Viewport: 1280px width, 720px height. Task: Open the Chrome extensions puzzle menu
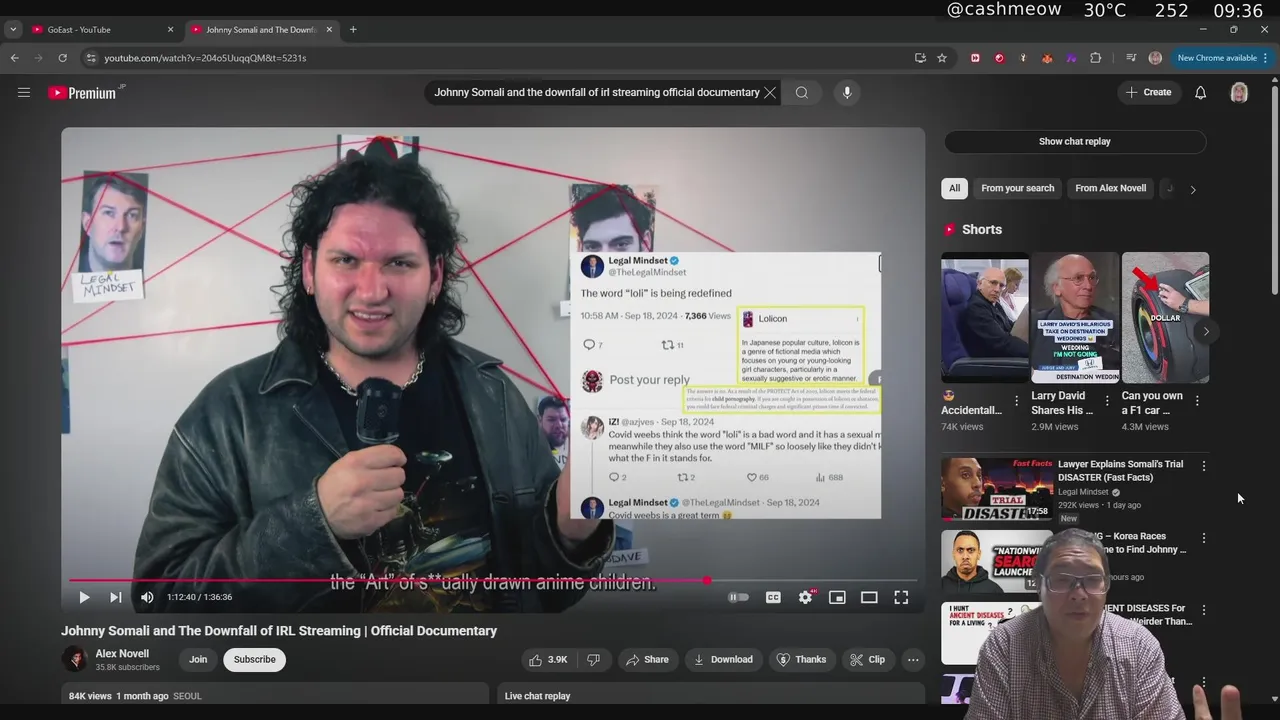1096,58
